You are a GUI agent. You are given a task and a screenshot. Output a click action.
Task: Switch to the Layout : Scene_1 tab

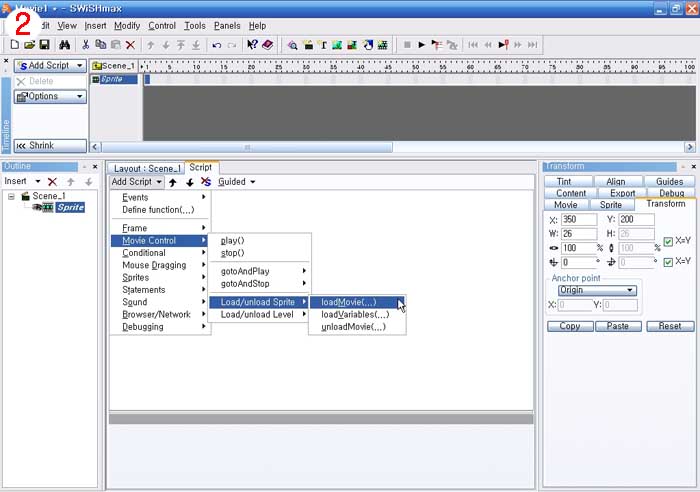click(146, 168)
